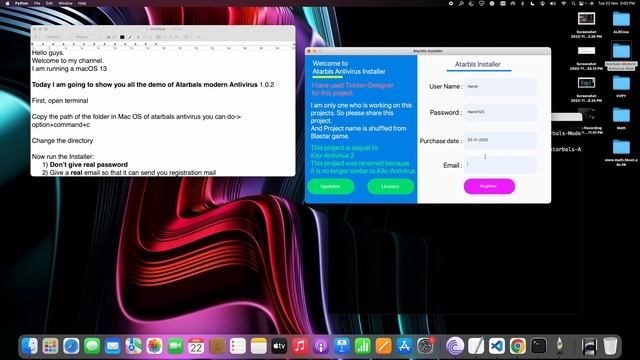
Task: Click the magenta Register button
Action: click(489, 186)
